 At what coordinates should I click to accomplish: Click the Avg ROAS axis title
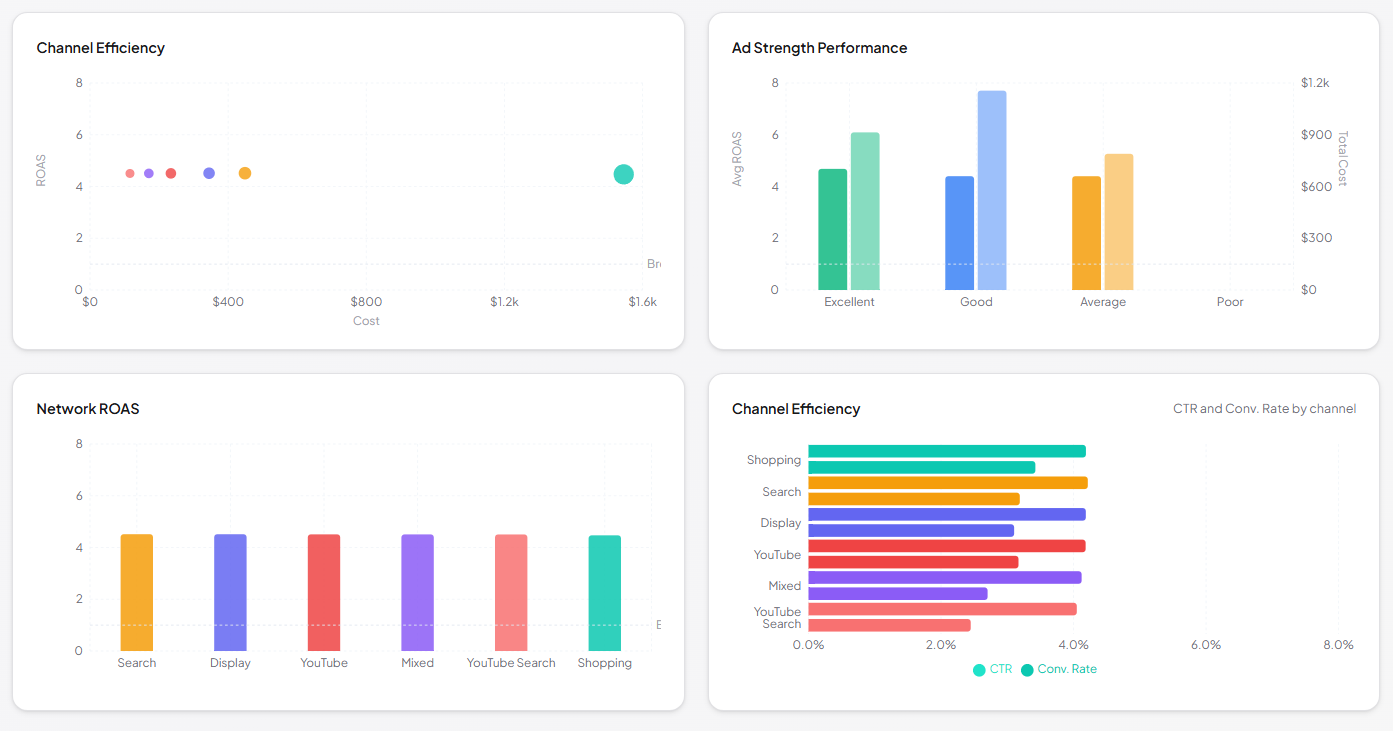click(x=737, y=159)
